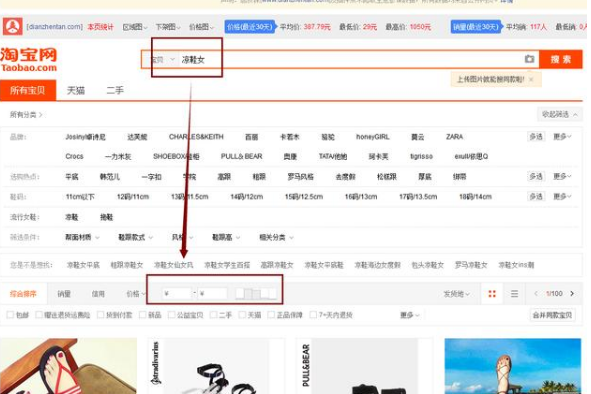Click the search box with 凉鞋女
Image resolution: width=591 pixels, height=394 pixels.
tap(351, 60)
